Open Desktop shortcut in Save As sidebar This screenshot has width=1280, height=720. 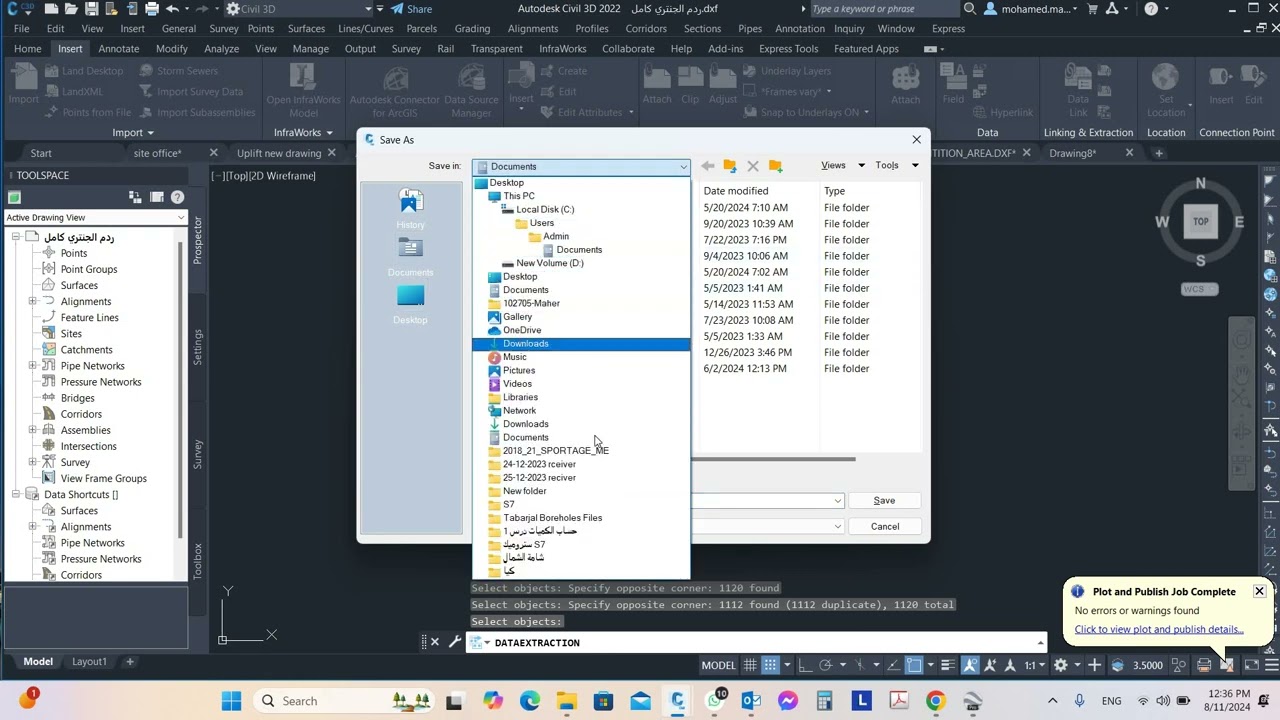point(410,304)
